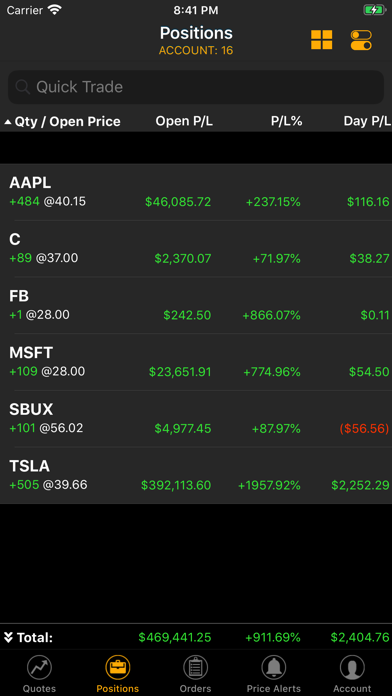
Task: Open the Quotes tab chart icon
Action: point(40,674)
